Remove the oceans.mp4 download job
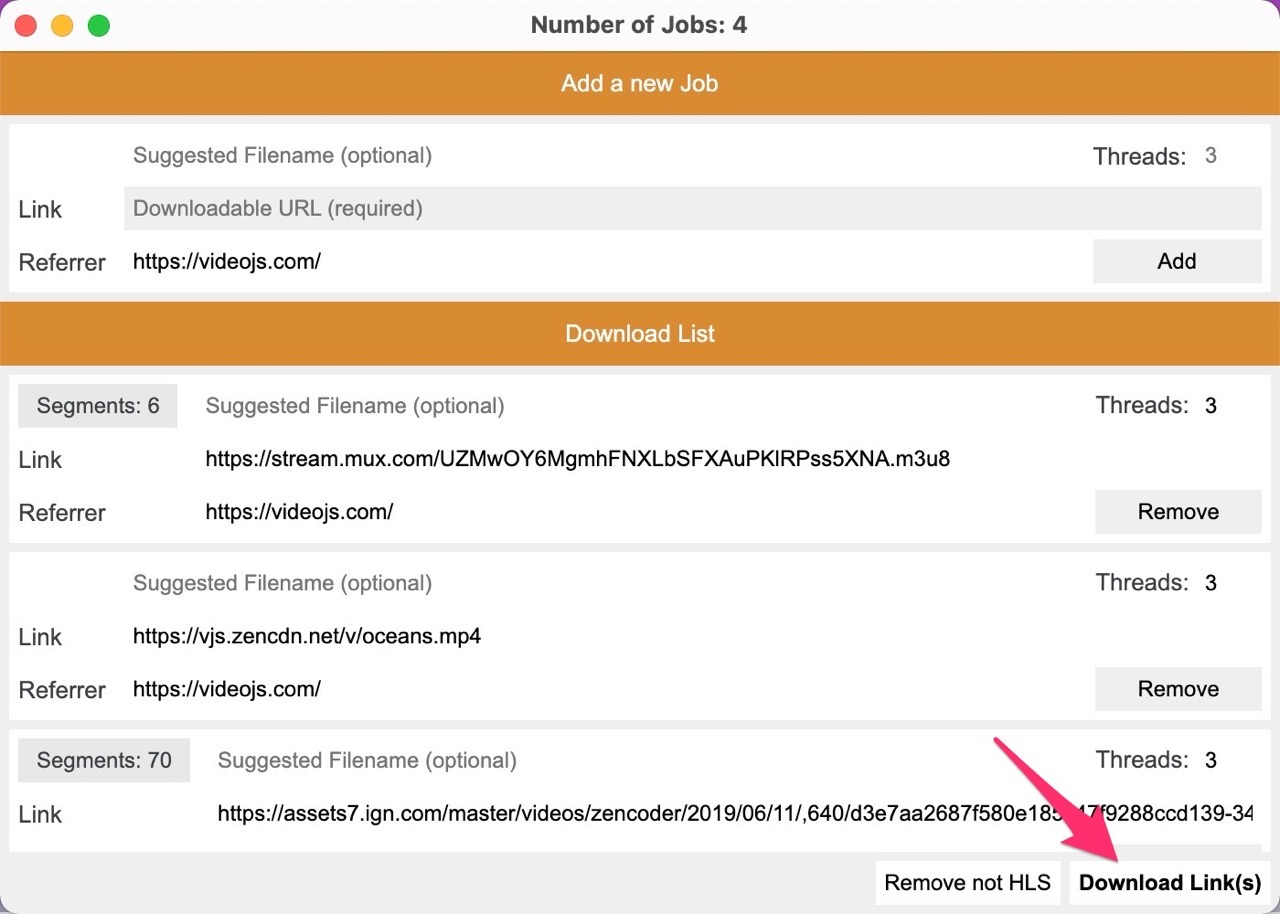 click(x=1178, y=689)
